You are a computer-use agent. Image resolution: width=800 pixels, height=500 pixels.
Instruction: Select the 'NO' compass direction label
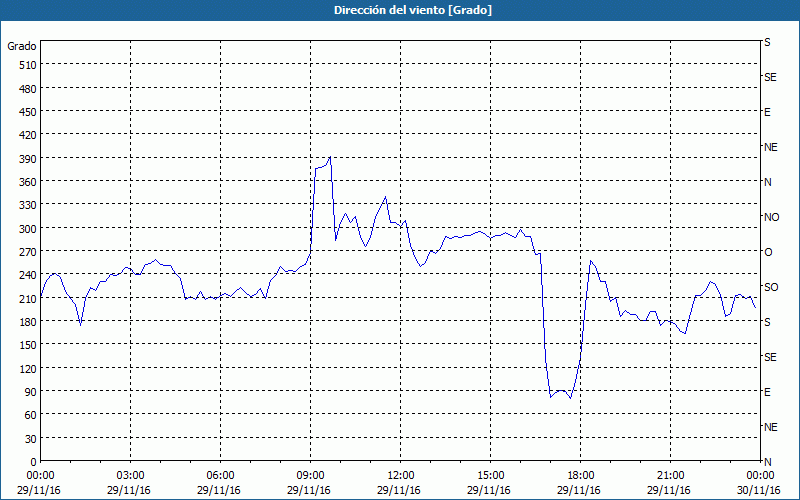(x=771, y=217)
